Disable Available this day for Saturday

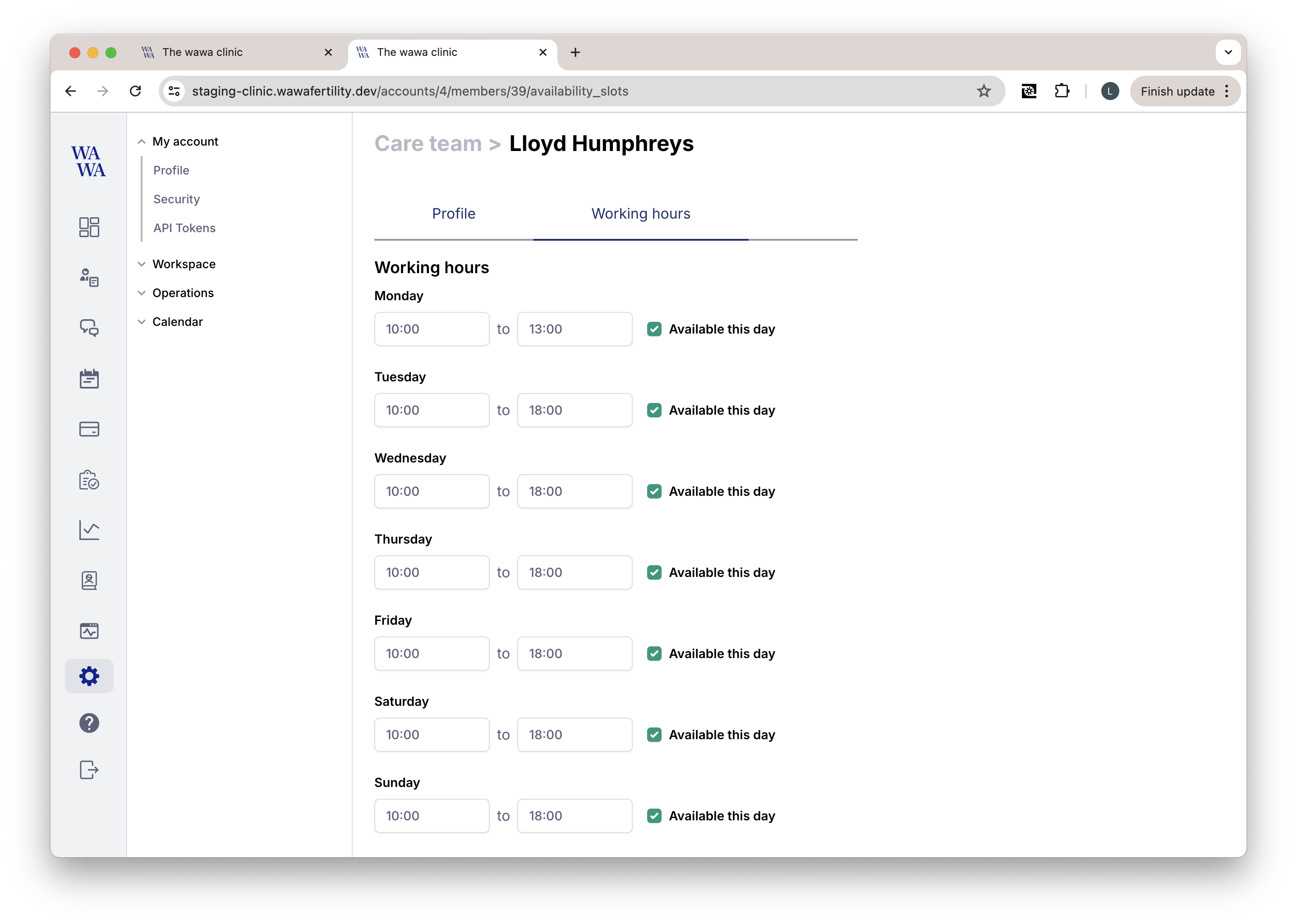653,734
